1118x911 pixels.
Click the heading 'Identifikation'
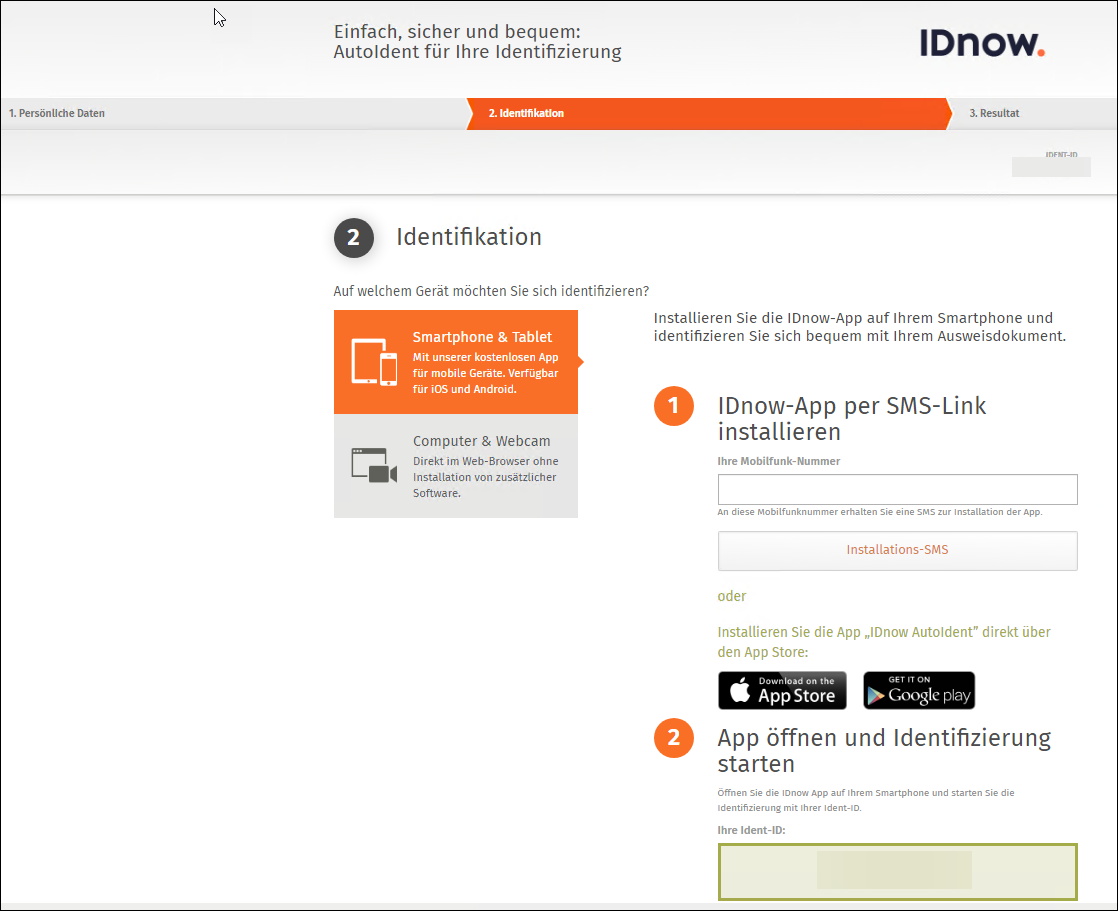(x=469, y=237)
